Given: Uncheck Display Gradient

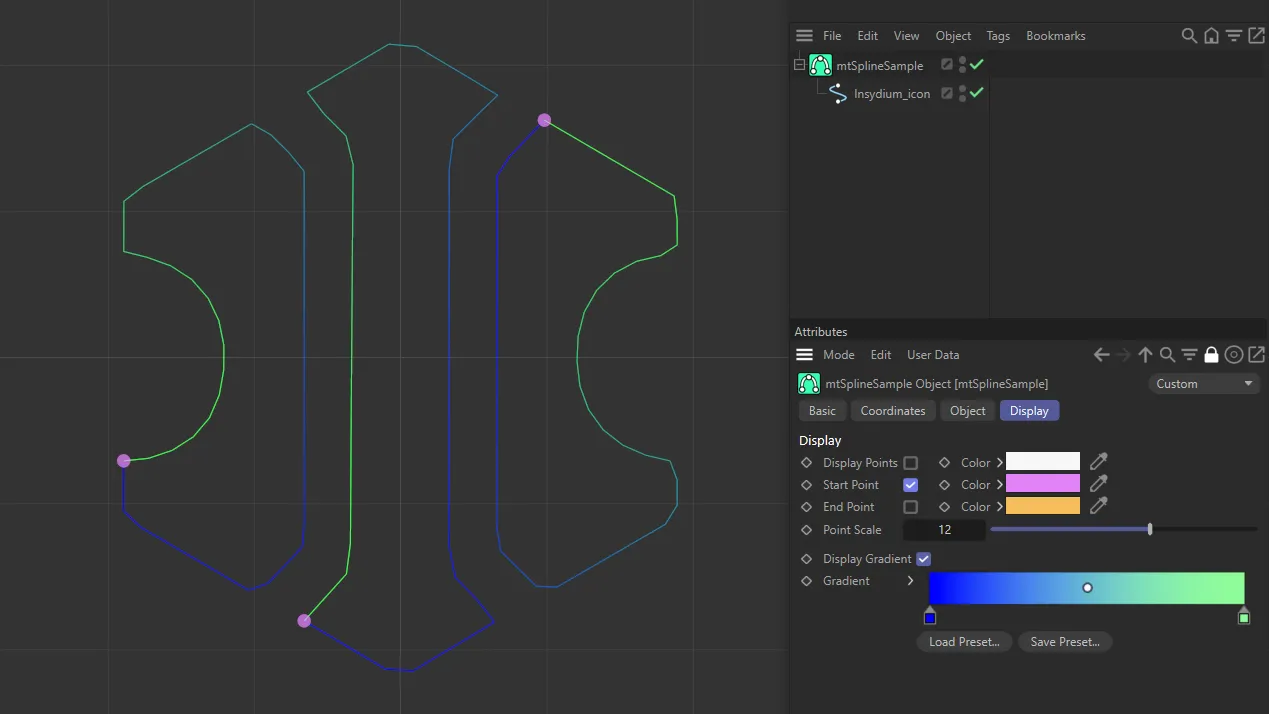Looking at the screenshot, I should tap(922, 559).
